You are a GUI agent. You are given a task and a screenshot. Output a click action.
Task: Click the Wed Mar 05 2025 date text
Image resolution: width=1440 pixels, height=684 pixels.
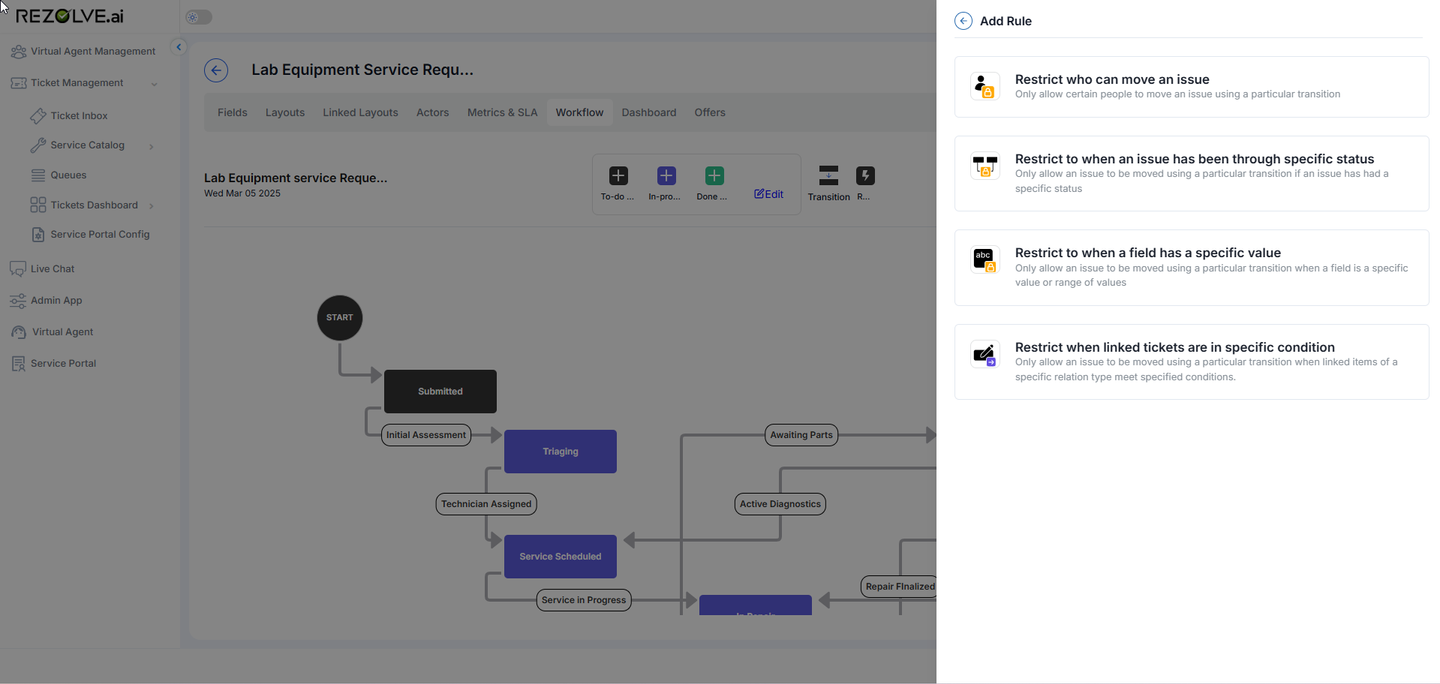click(242, 193)
